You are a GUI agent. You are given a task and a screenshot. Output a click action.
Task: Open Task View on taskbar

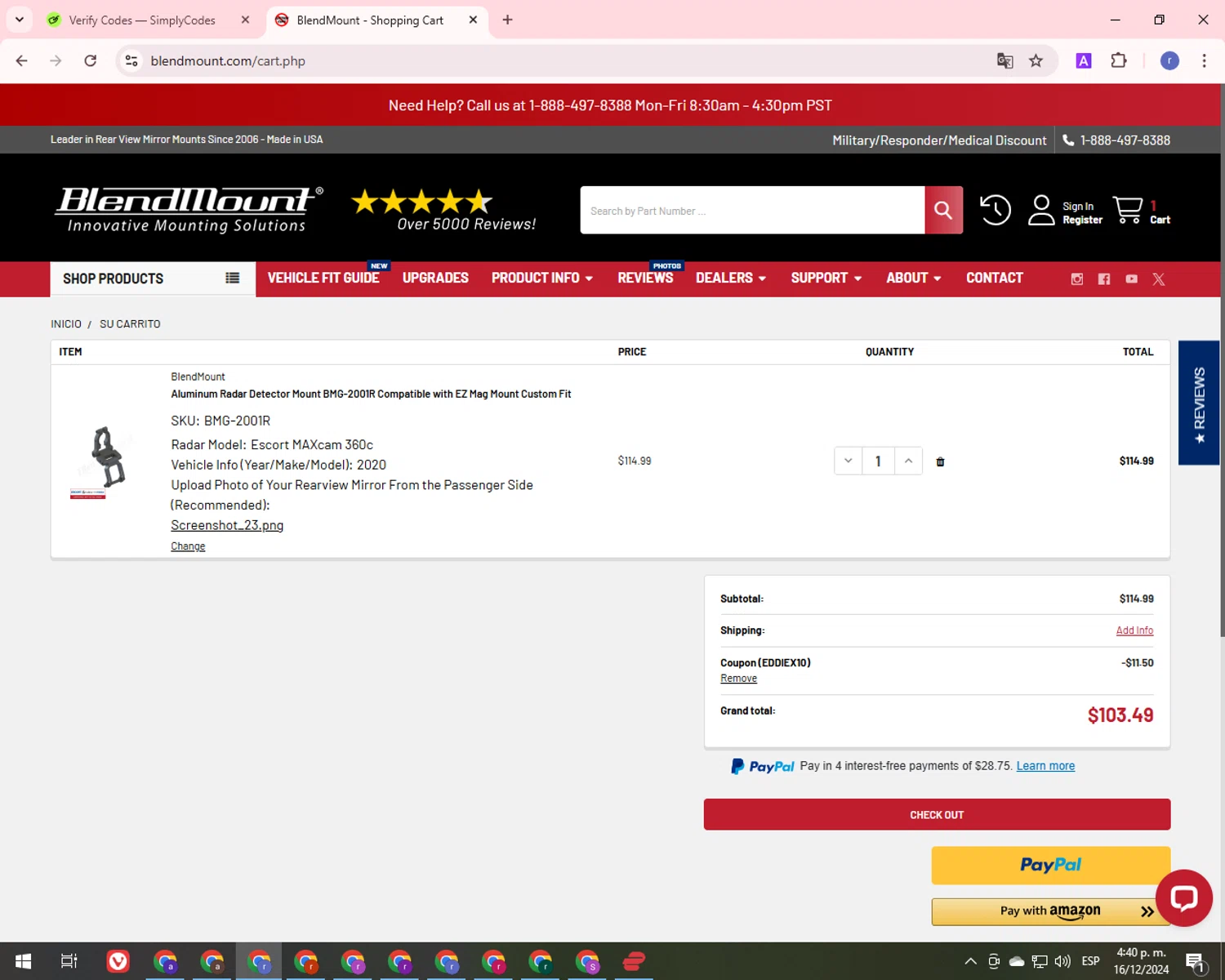[x=69, y=961]
